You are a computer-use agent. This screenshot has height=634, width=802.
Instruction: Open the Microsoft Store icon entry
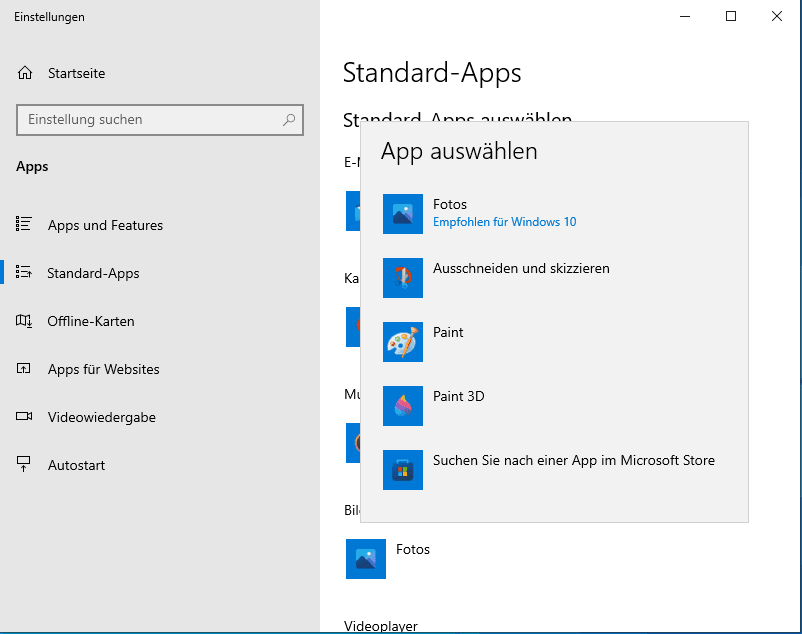pos(403,470)
